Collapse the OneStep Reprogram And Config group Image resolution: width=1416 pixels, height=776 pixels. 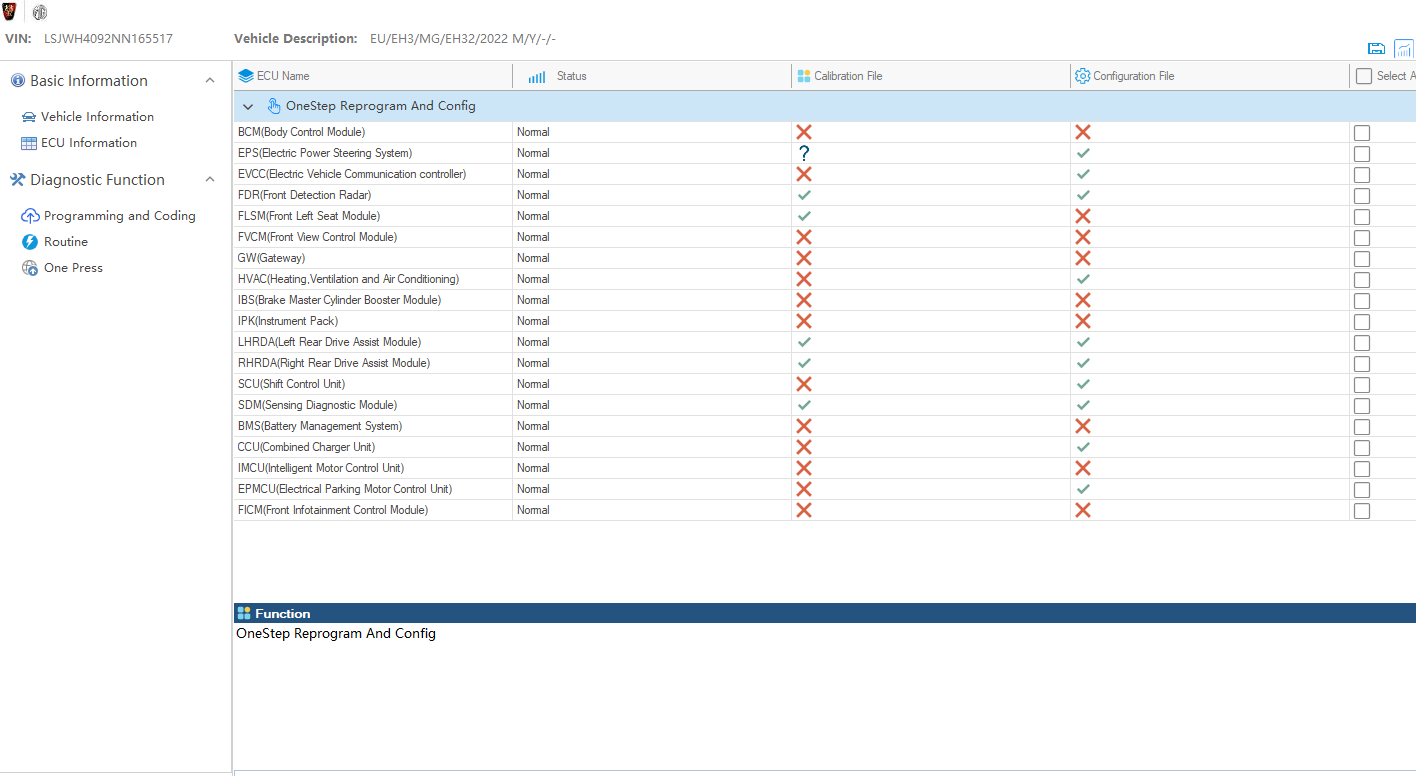click(x=248, y=106)
